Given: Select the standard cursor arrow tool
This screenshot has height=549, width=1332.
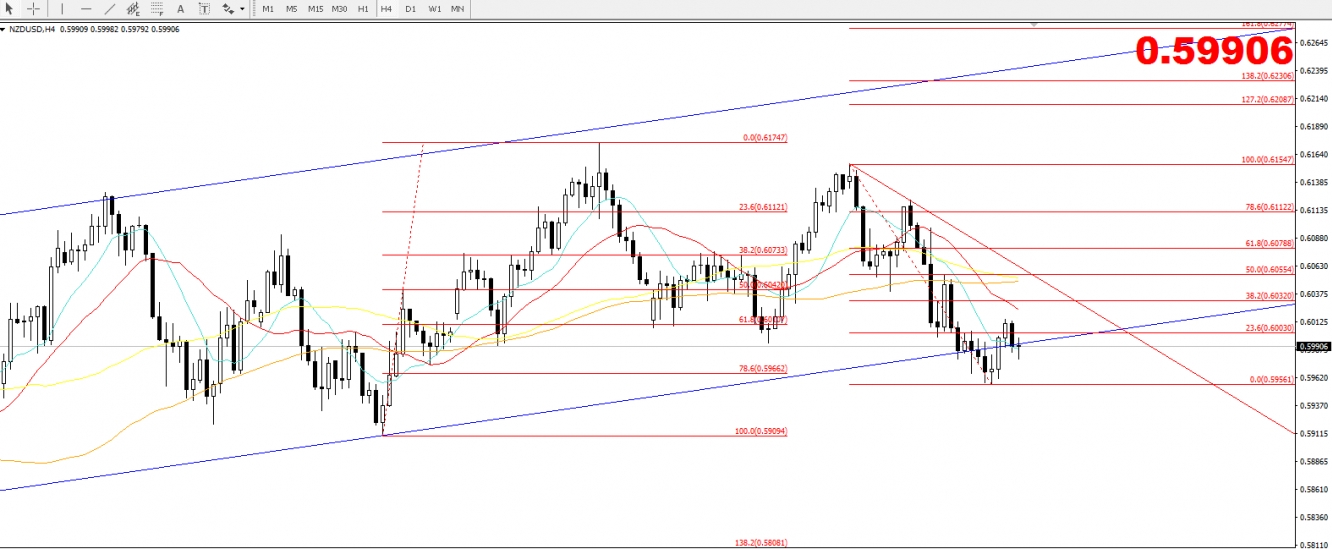Looking at the screenshot, I should [x=10, y=9].
